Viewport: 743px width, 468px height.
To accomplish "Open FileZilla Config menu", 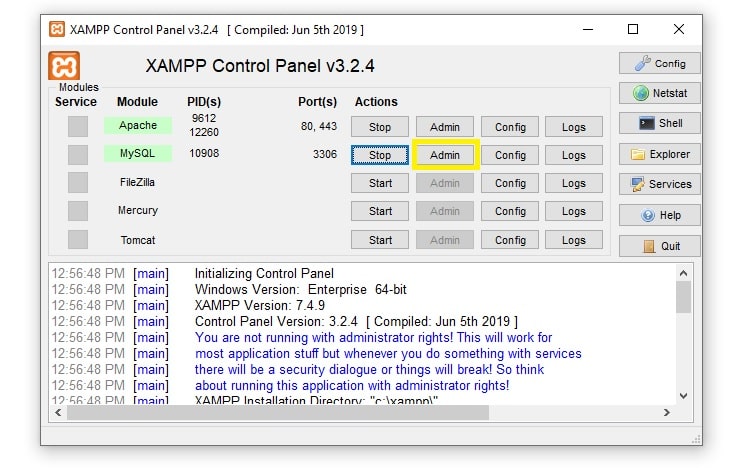I will point(510,183).
